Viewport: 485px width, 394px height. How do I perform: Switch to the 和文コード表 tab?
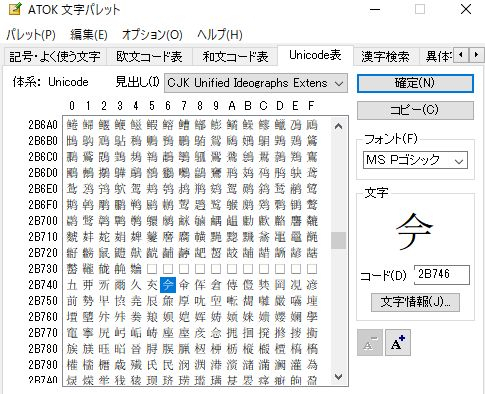[x=235, y=56]
